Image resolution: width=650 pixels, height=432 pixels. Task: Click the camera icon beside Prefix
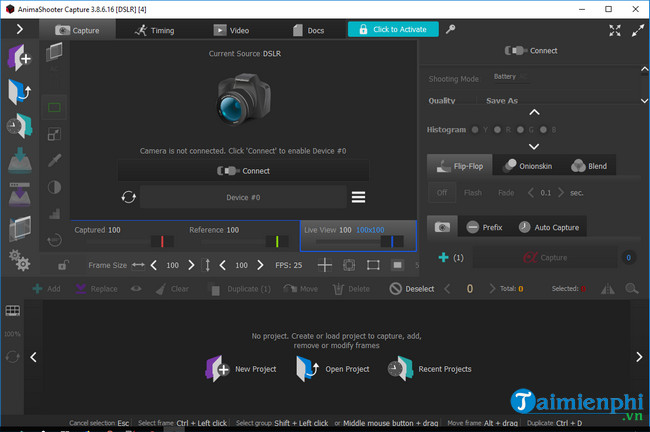442,227
